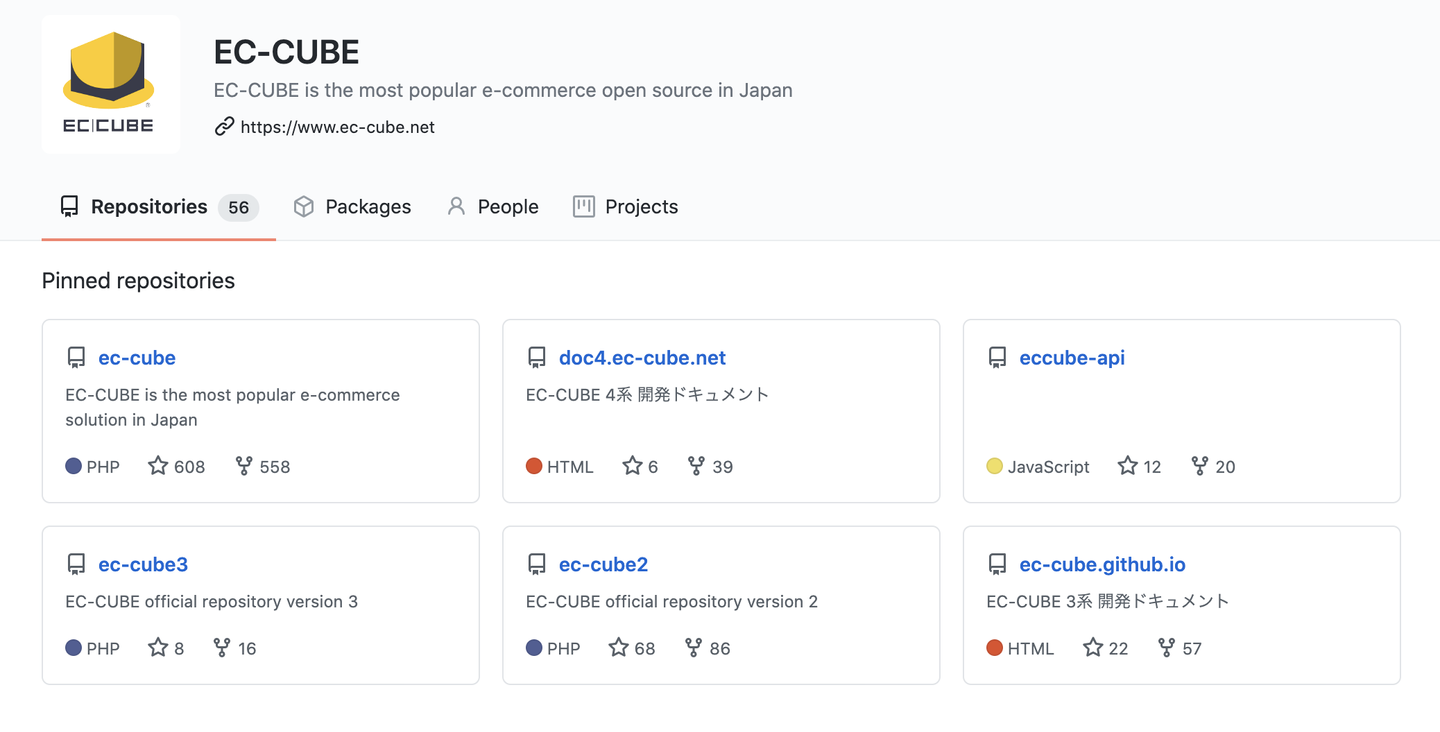Switch to the Repositories tab

(x=149, y=207)
